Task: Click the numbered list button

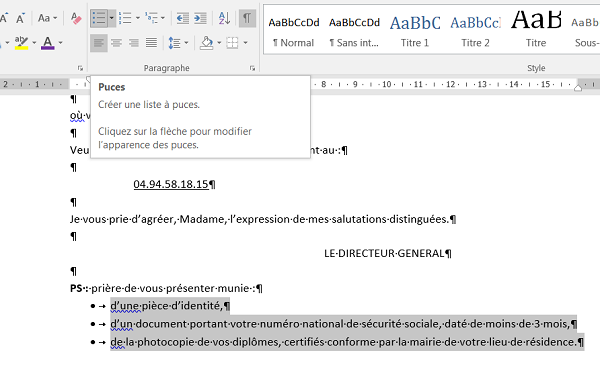Action: pos(125,18)
